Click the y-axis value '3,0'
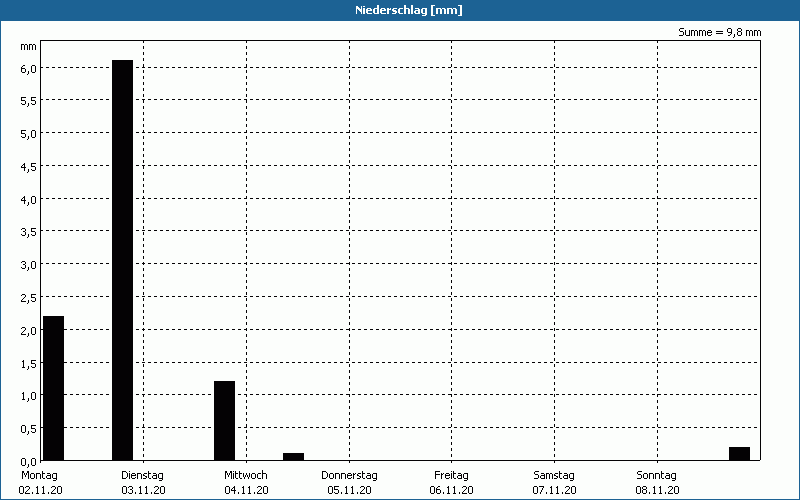Image resolution: width=800 pixels, height=500 pixels. coord(29,266)
